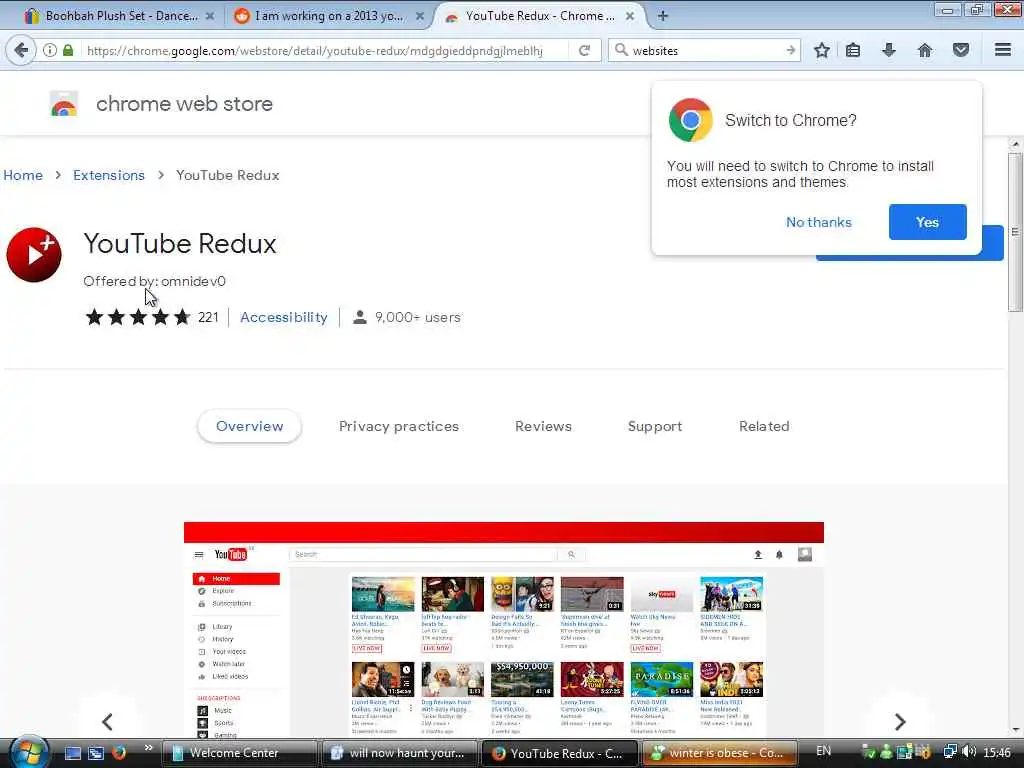Click the users person icon
1024x768 pixels.
coord(359,317)
